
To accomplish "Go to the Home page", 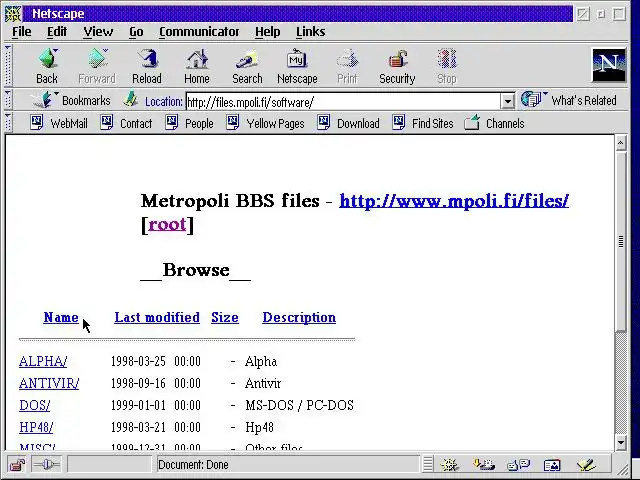I will (197, 66).
